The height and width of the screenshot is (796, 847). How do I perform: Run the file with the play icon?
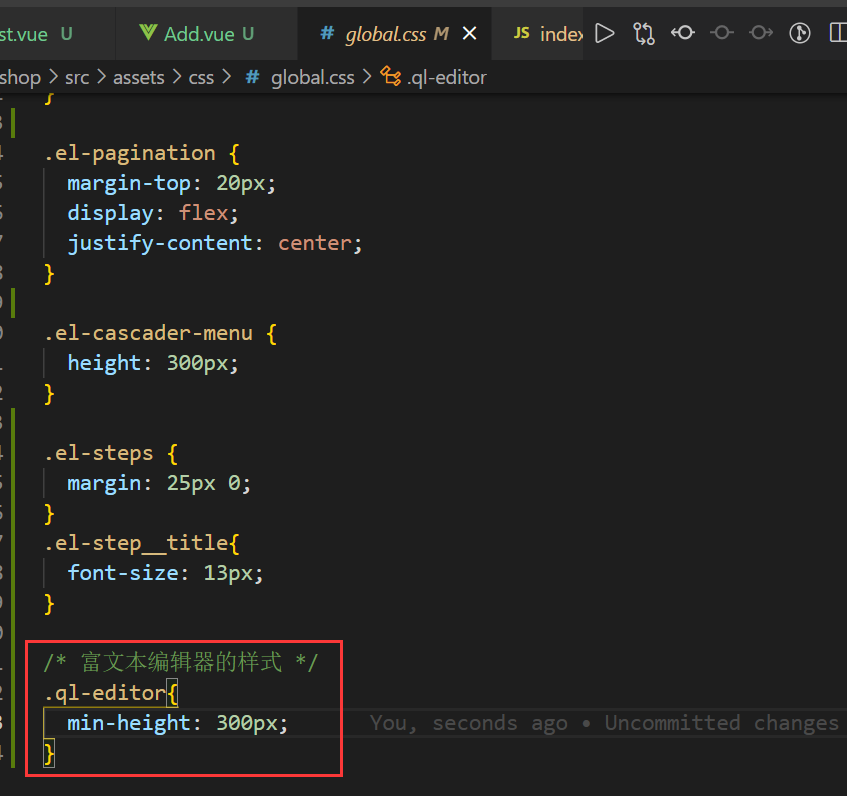[604, 33]
